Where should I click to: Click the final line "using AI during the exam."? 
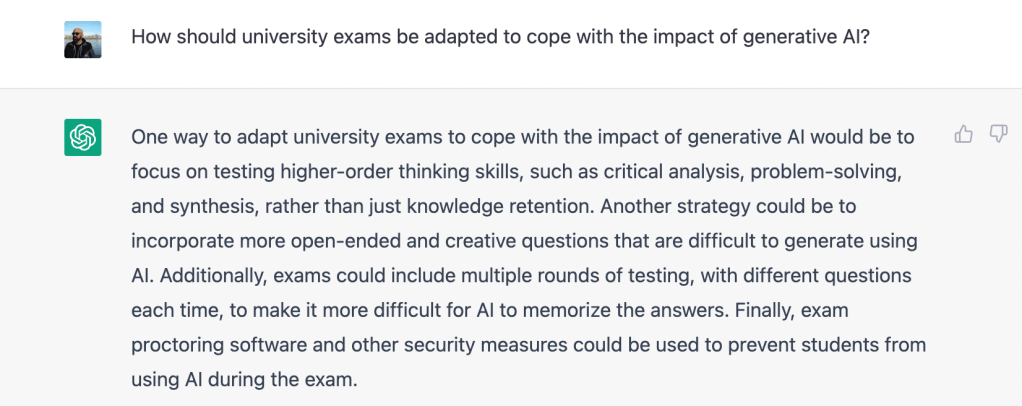[243, 380]
